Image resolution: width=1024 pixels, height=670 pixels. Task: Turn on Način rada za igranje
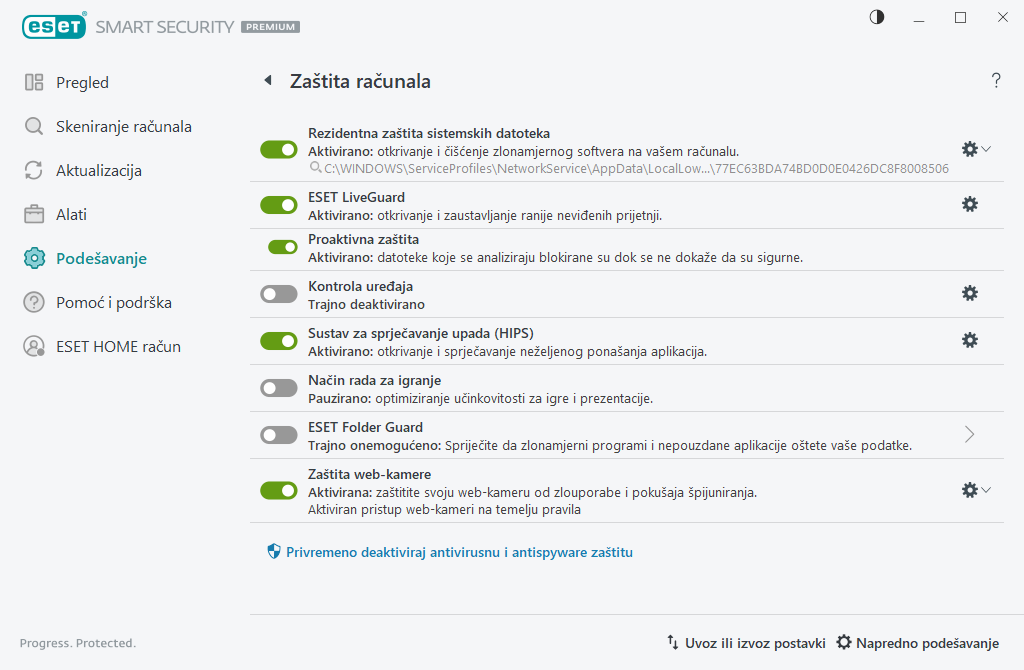click(x=278, y=387)
